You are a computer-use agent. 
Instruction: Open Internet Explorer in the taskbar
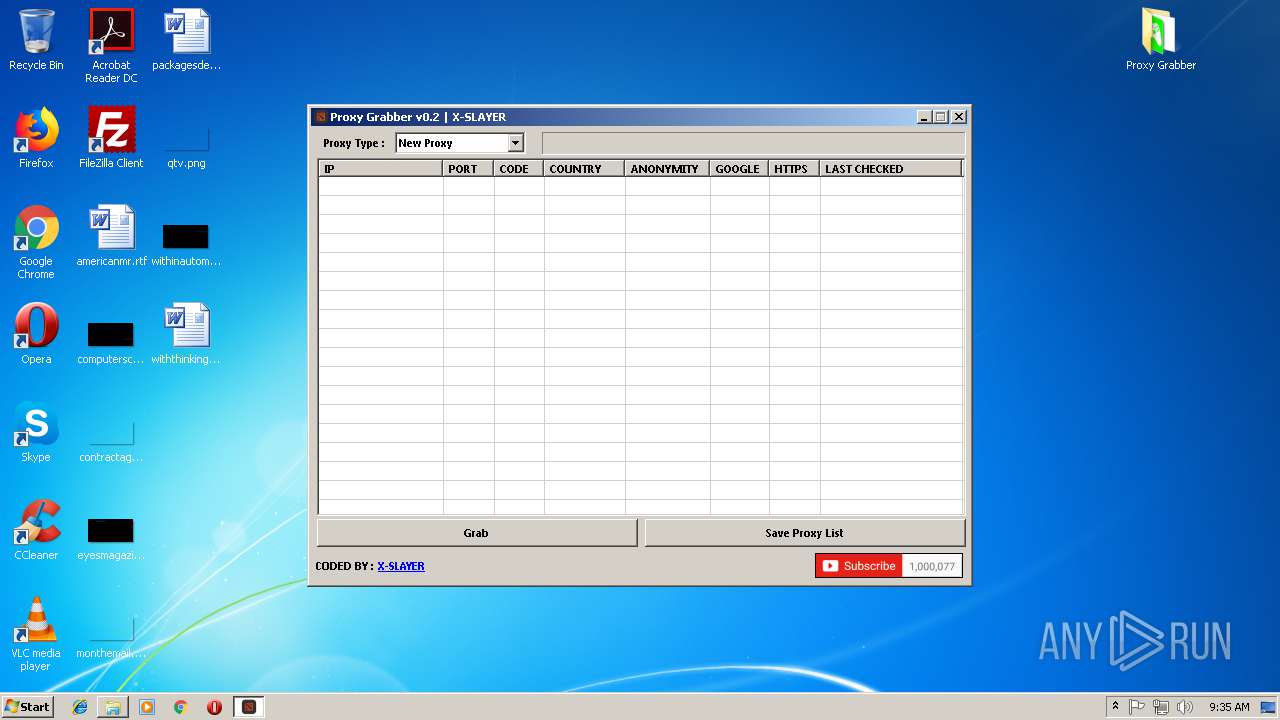coord(80,707)
